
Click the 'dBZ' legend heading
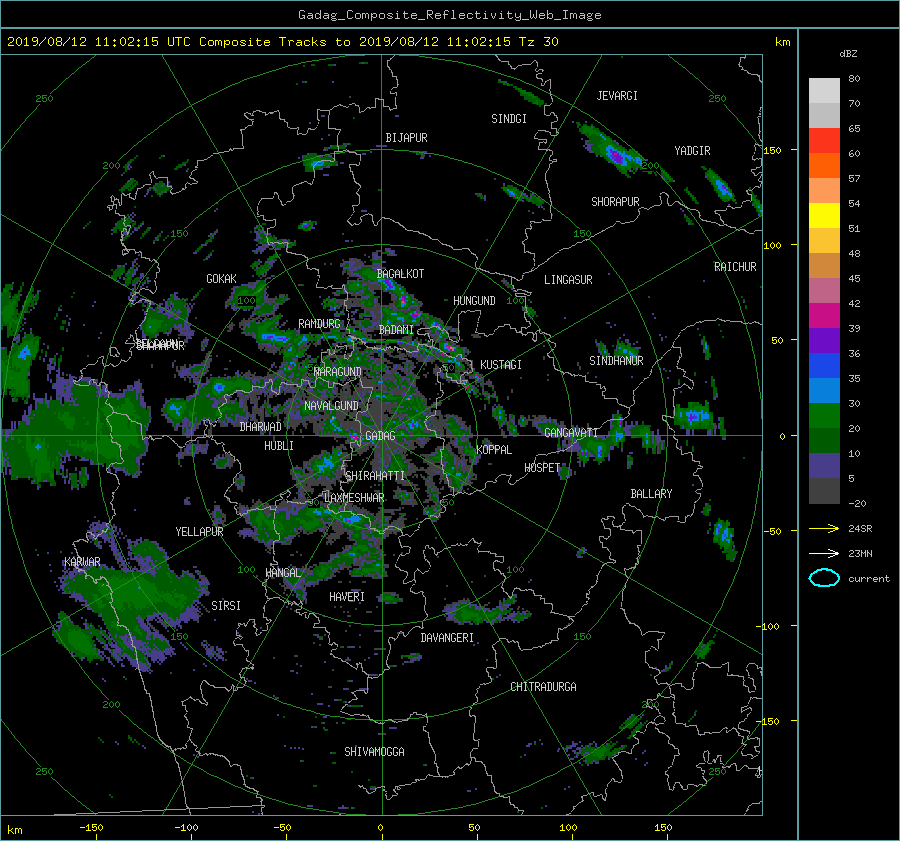click(x=848, y=53)
